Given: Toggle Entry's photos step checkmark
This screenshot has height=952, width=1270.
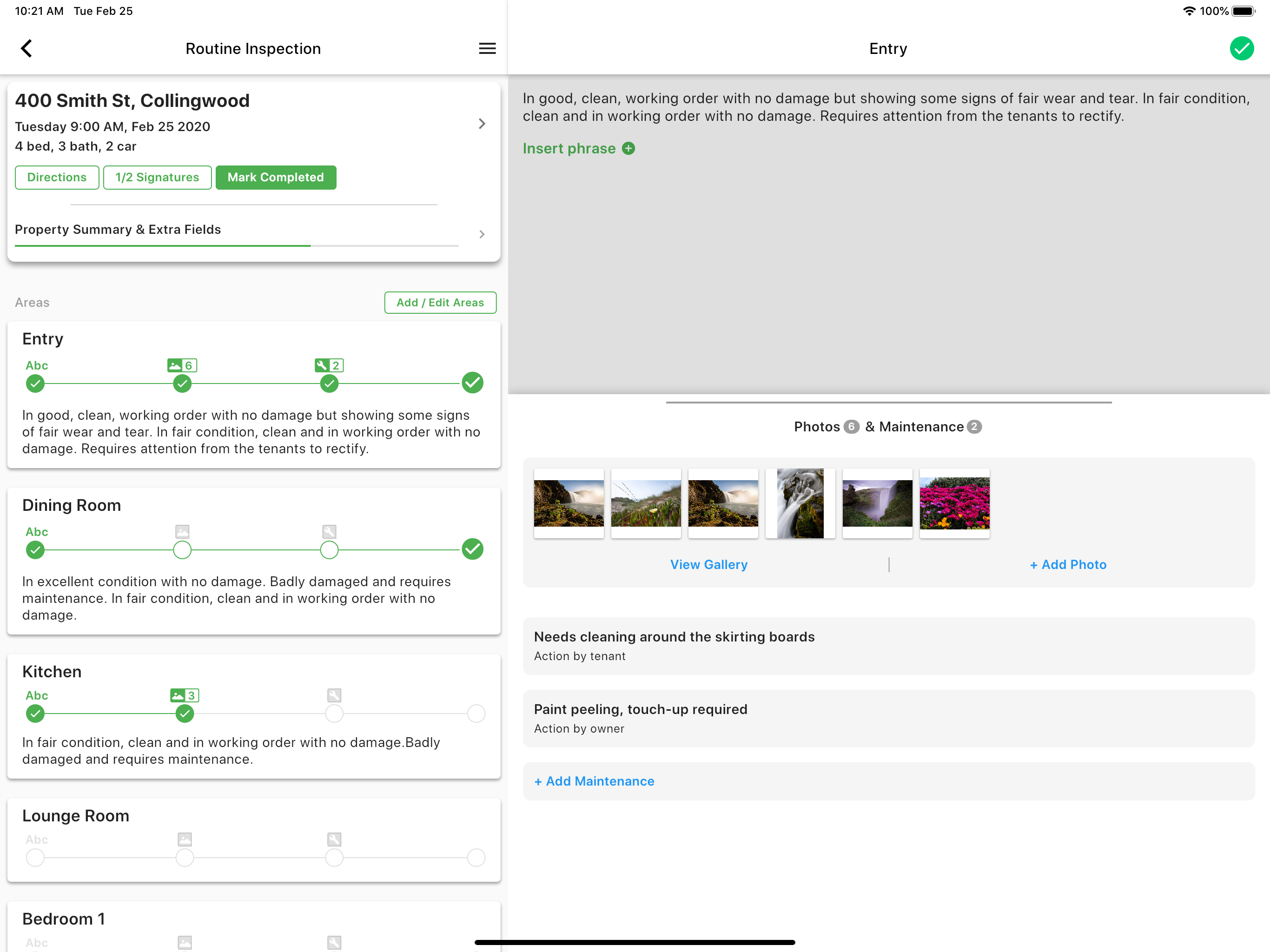Looking at the screenshot, I should [x=182, y=383].
